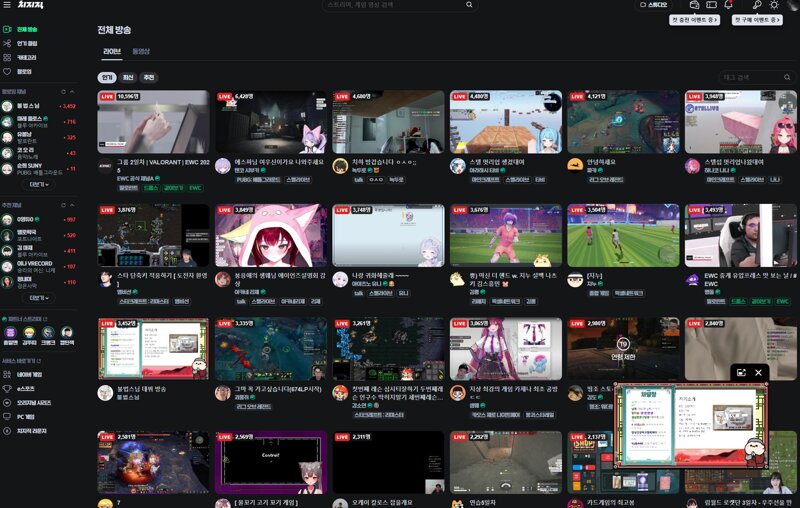
Task: Open the sidebar channel with 716 viewers
Action: click(39, 122)
